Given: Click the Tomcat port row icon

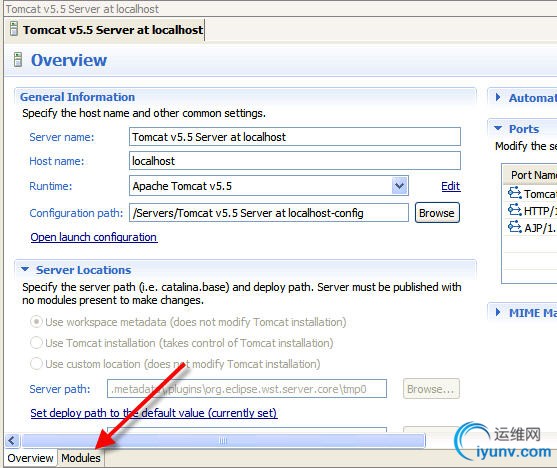Looking at the screenshot, I should [x=514, y=193].
